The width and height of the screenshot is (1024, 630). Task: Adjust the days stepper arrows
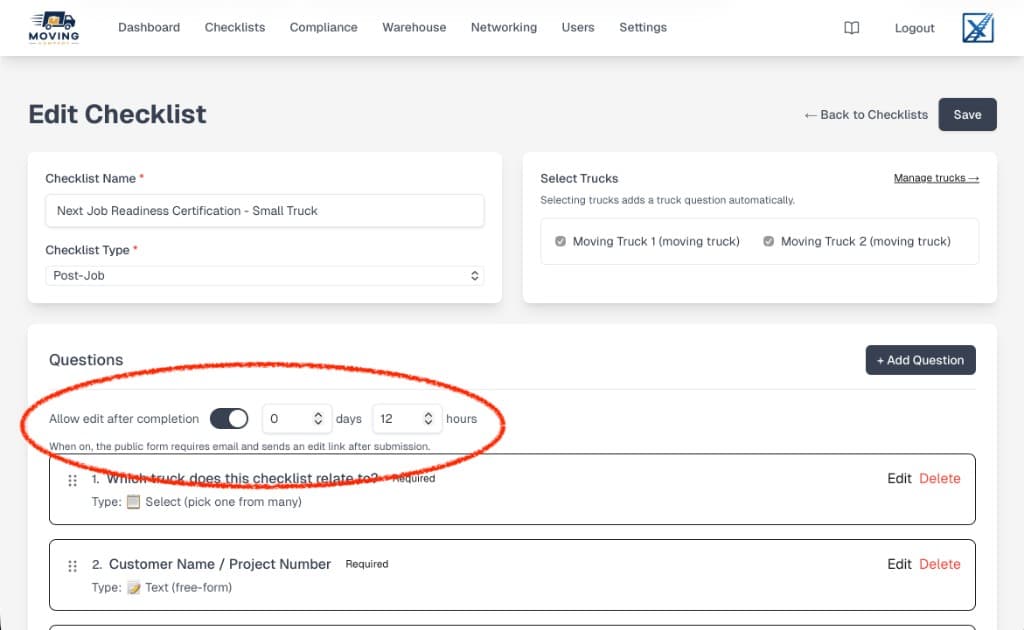pos(318,418)
